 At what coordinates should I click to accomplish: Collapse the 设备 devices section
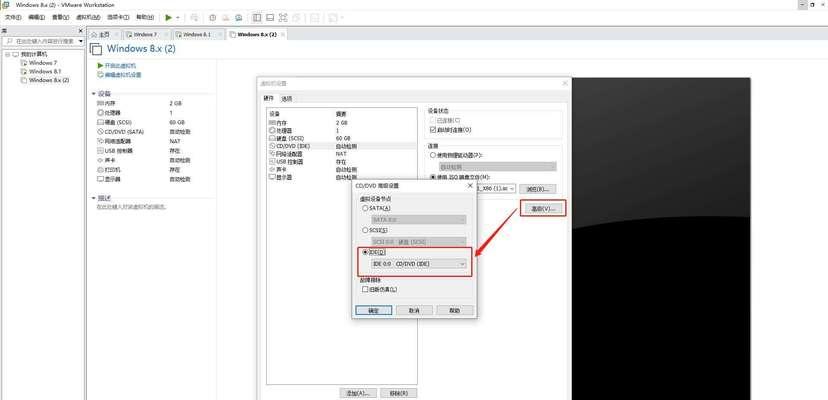click(94, 94)
